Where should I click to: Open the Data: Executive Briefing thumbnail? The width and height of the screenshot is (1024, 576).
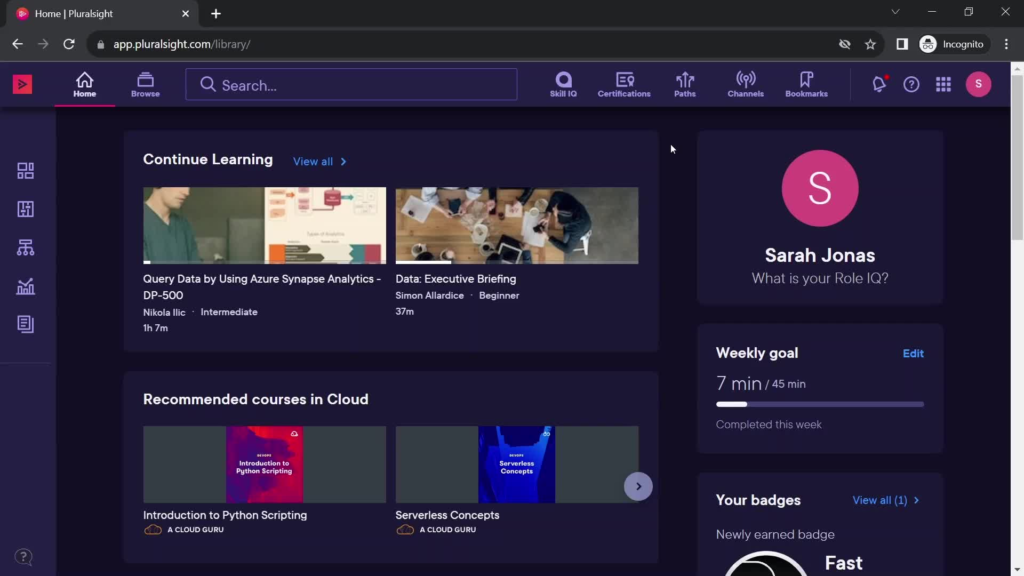coord(517,225)
